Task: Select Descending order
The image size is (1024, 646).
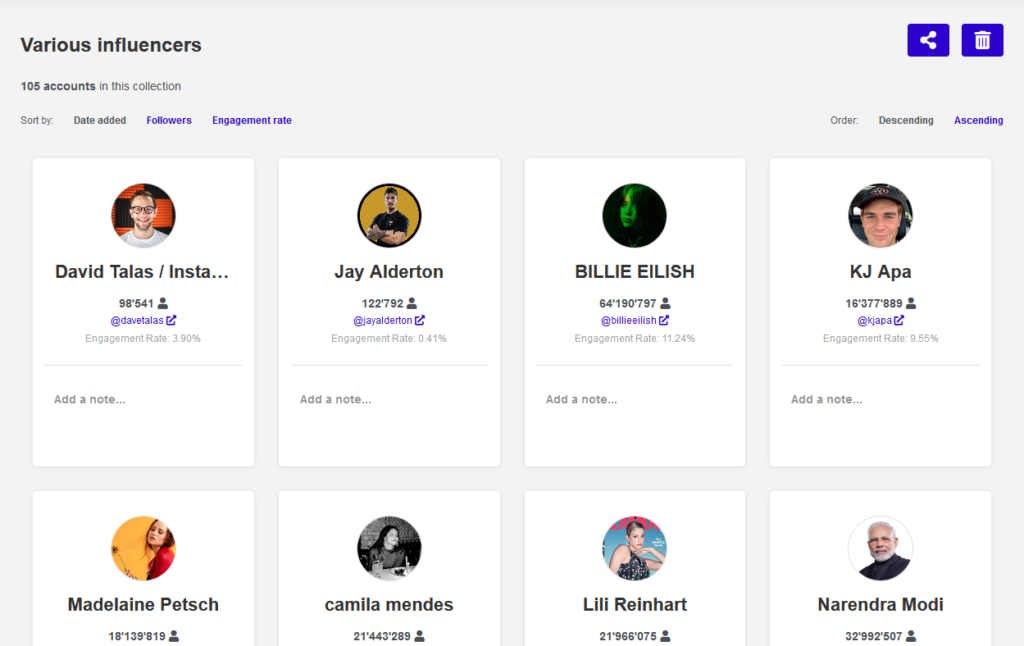Action: pos(906,120)
